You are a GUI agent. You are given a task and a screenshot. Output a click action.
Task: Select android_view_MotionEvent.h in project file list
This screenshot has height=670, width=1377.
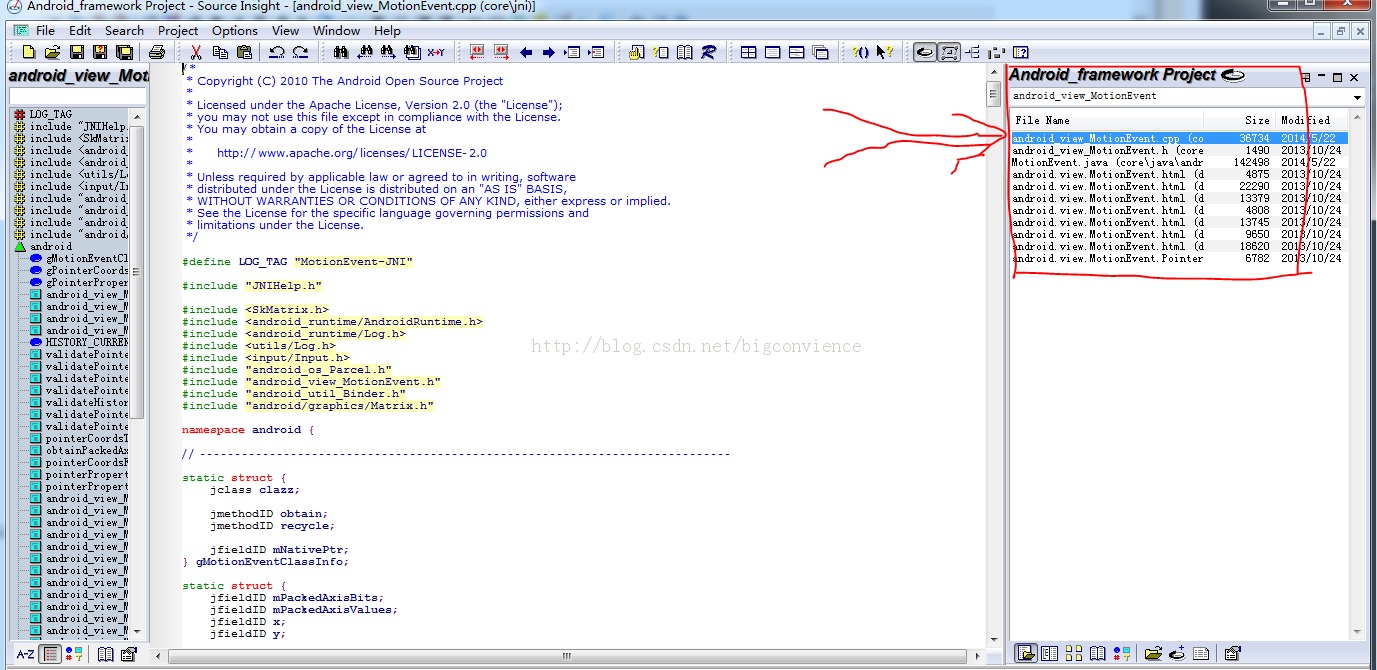[x=1107, y=150]
